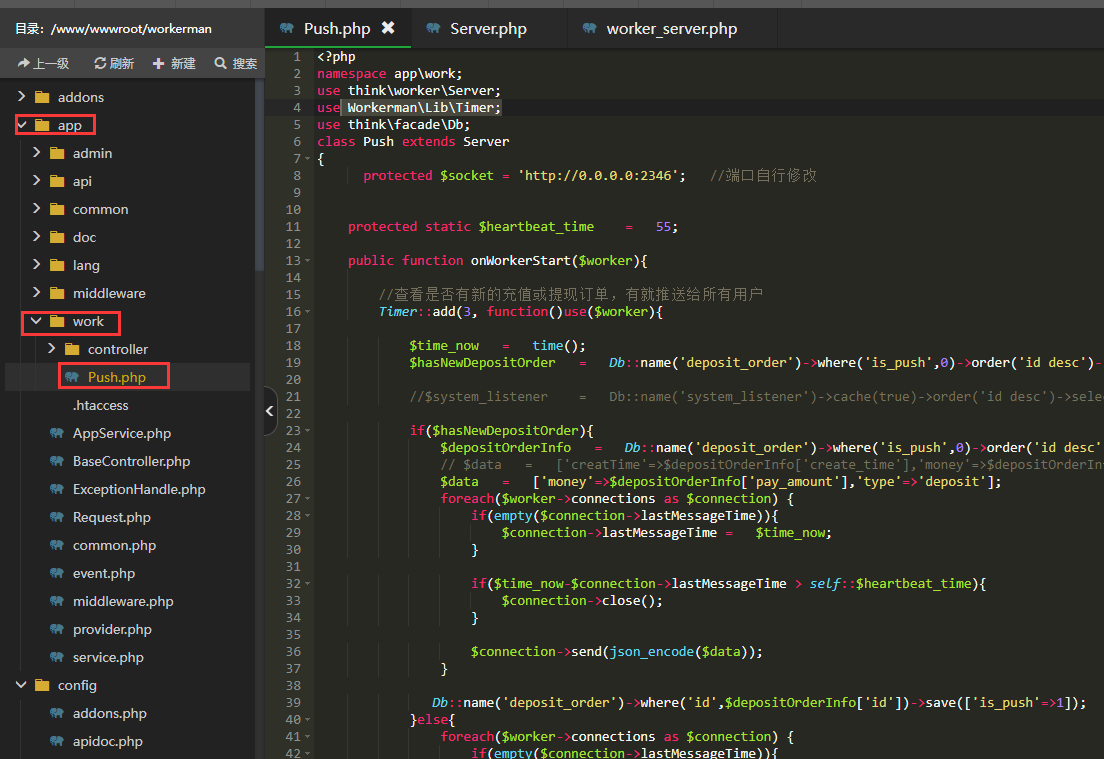Open event.php in the file tree

click(x=104, y=573)
